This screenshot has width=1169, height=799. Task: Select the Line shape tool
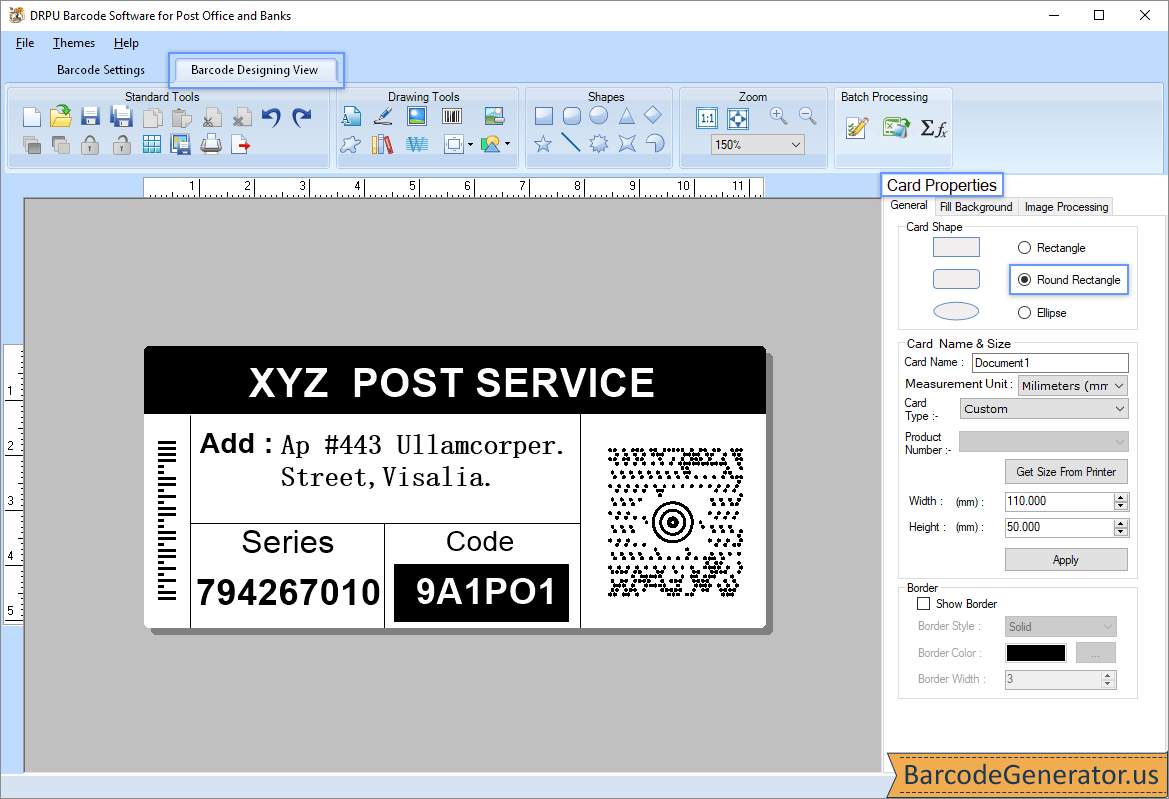pyautogui.click(x=571, y=142)
